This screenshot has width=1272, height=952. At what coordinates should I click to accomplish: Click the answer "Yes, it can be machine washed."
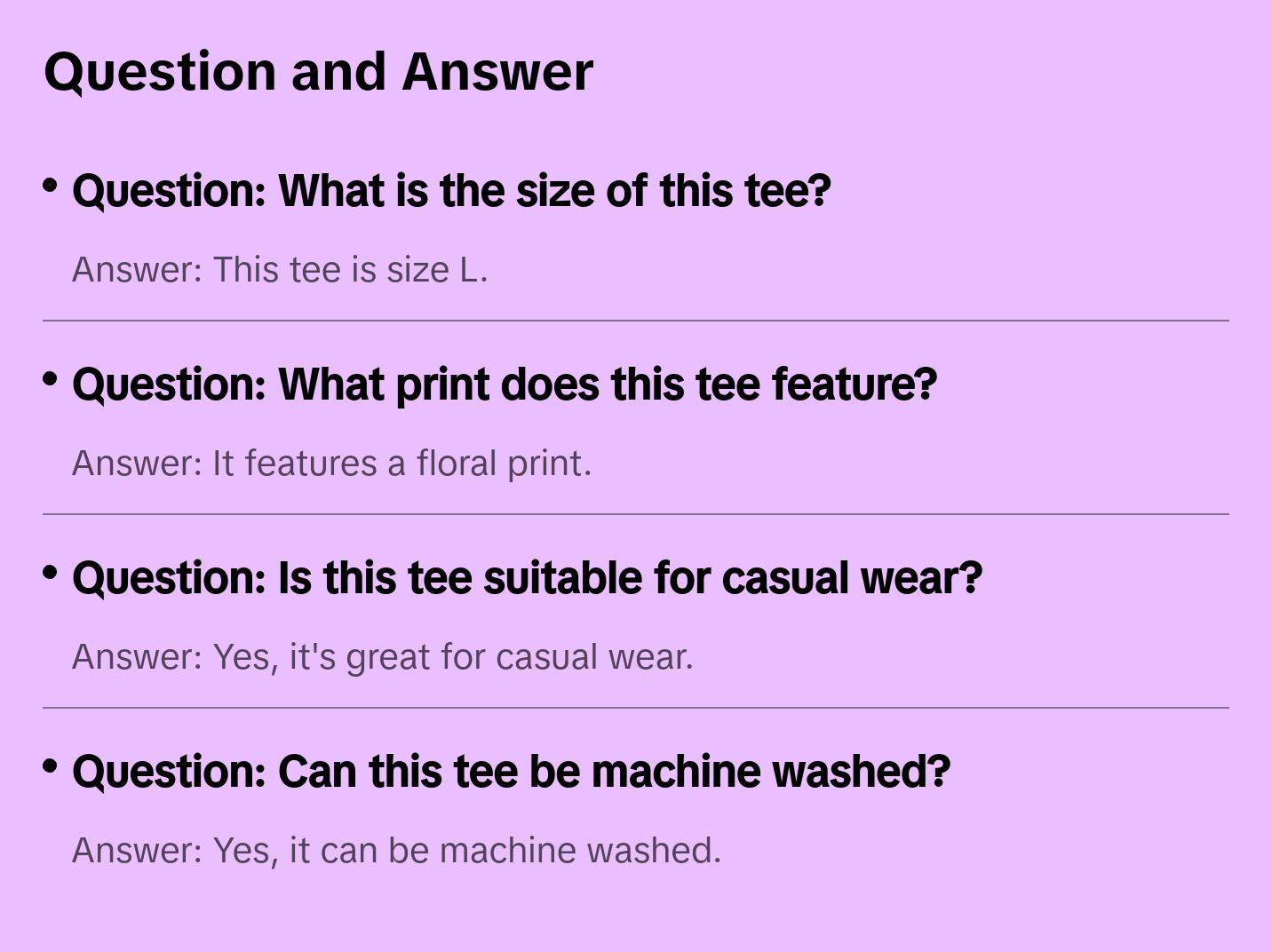pyautogui.click(x=396, y=851)
